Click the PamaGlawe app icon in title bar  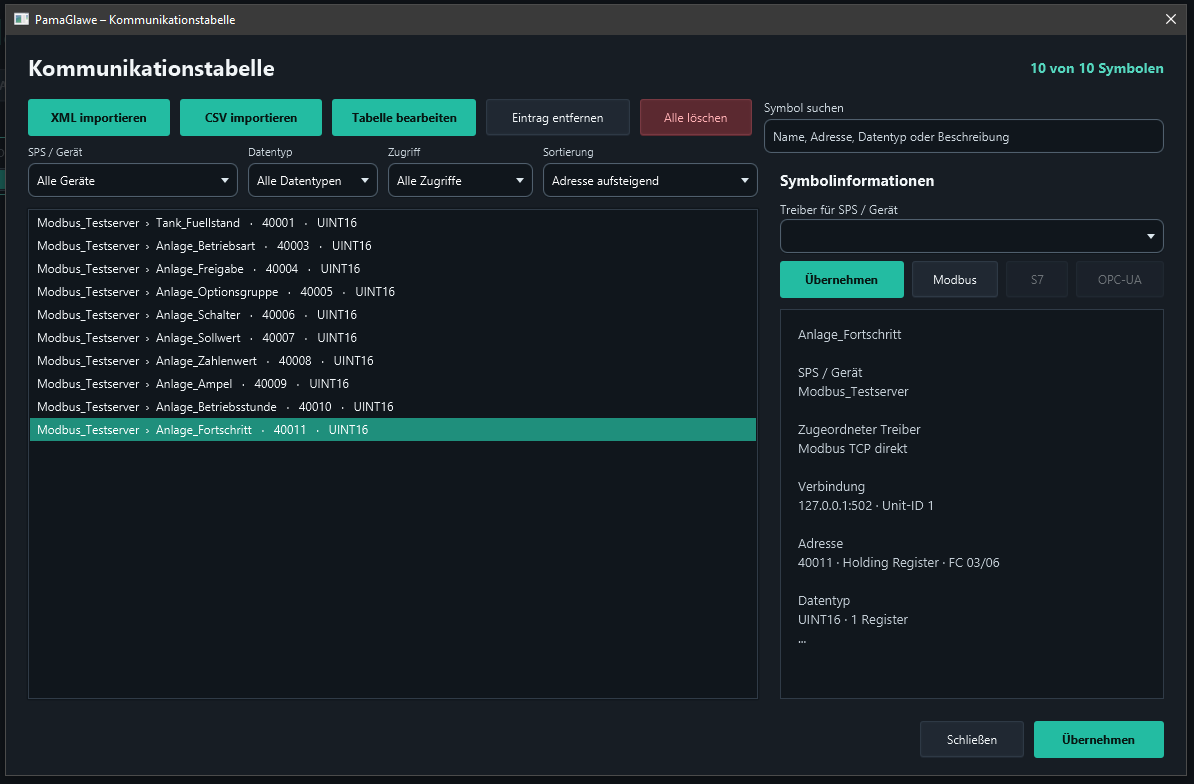tap(21, 19)
